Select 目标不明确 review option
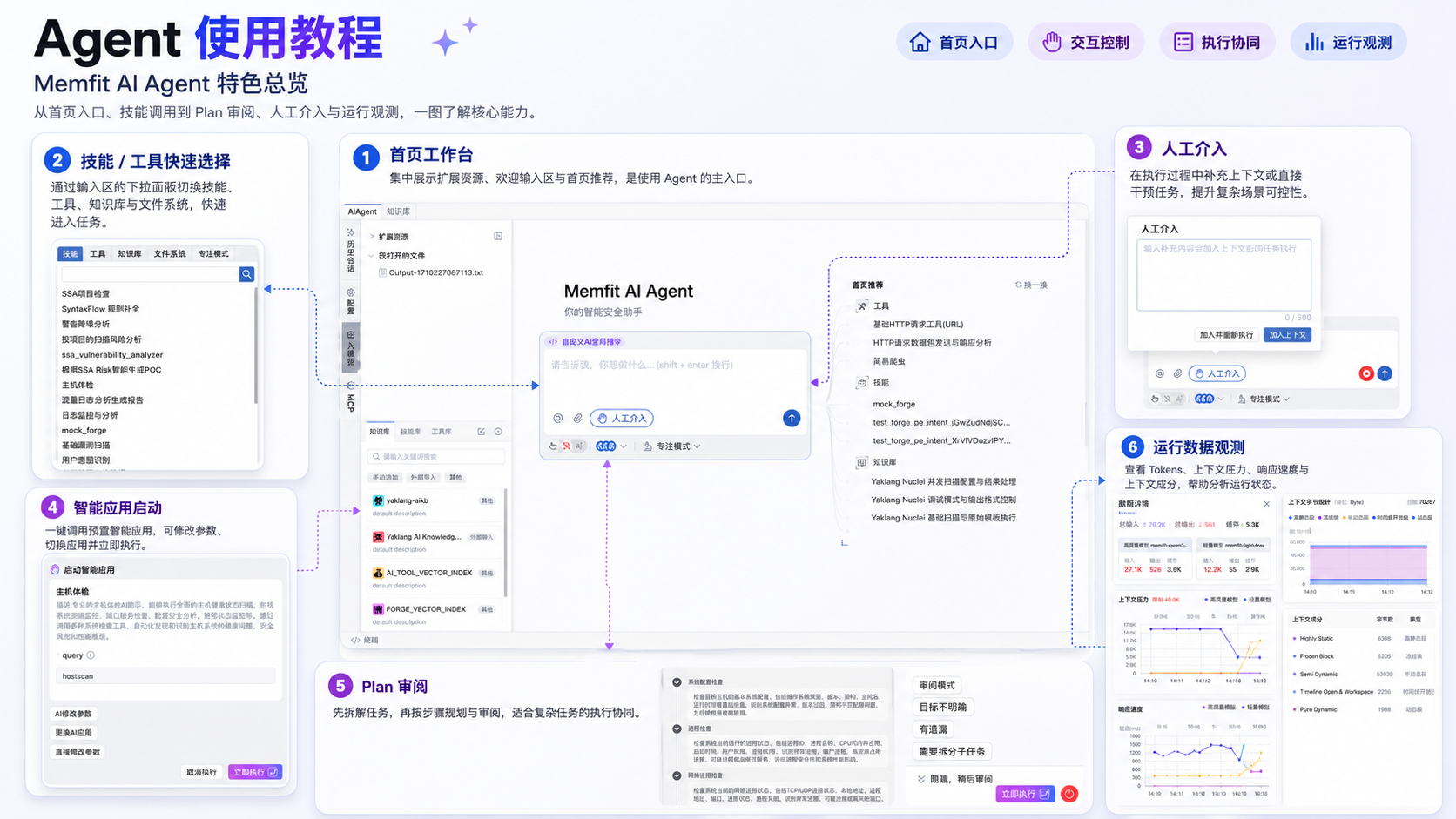 (943, 708)
